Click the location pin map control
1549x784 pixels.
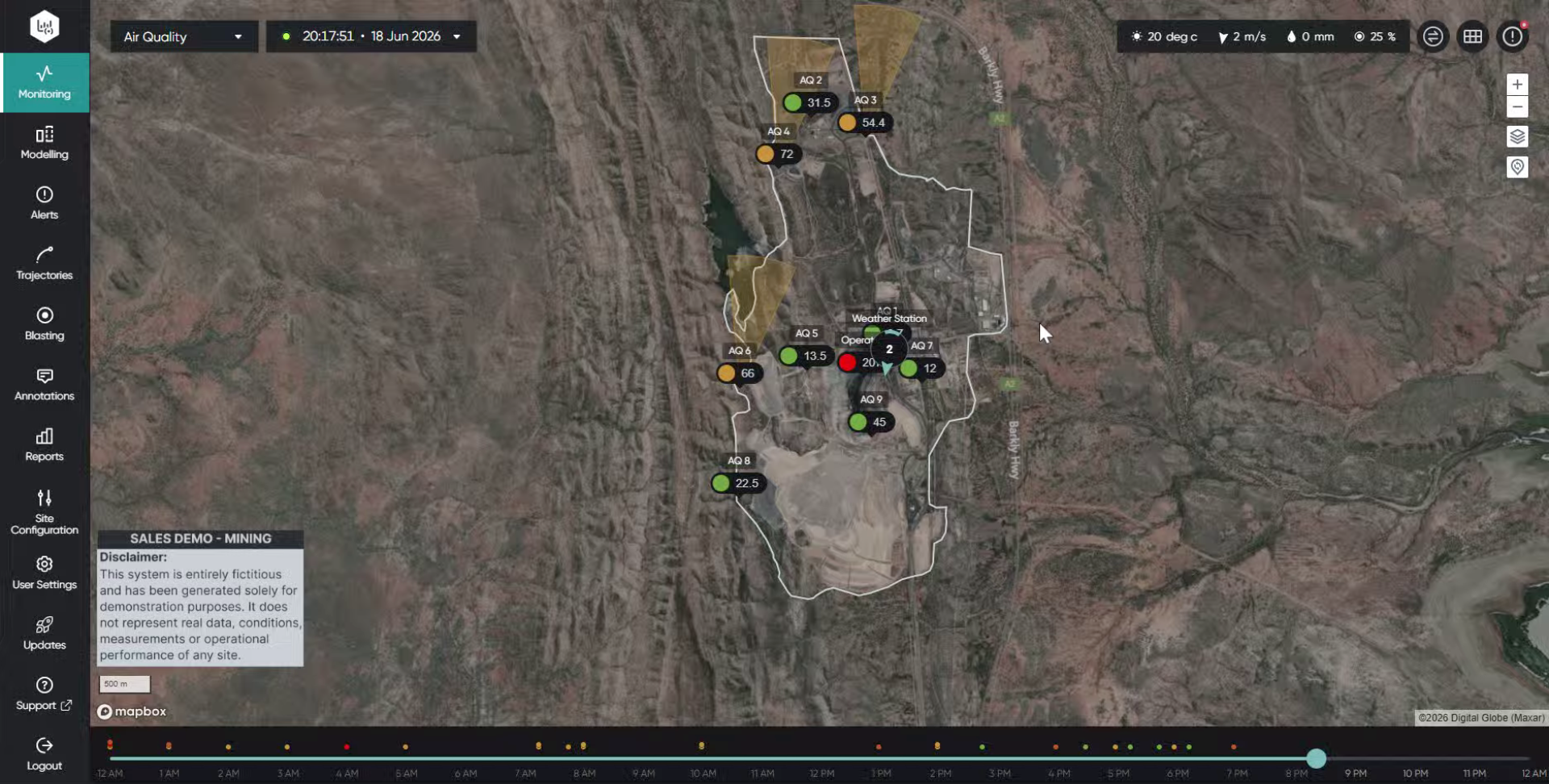tap(1518, 167)
